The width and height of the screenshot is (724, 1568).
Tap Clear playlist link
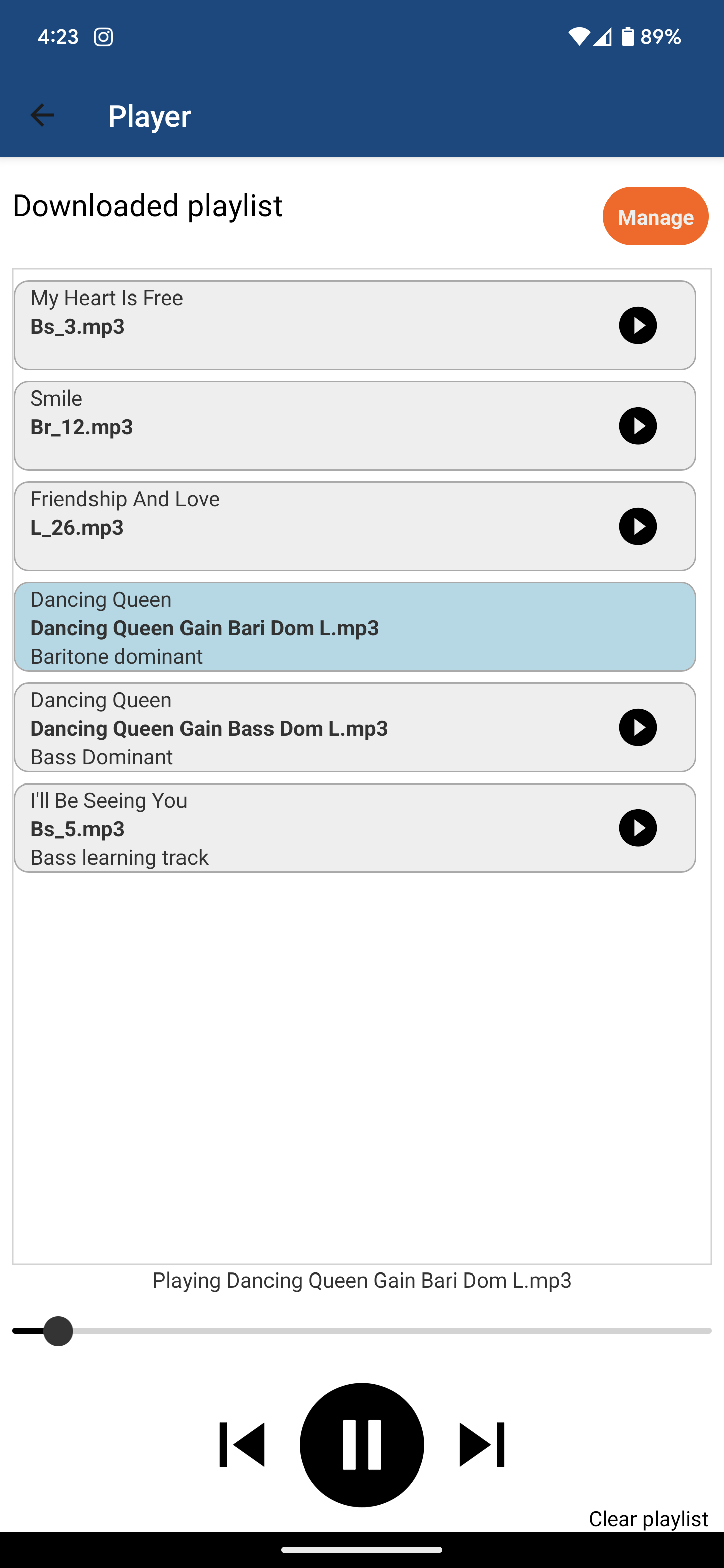pos(648,1519)
